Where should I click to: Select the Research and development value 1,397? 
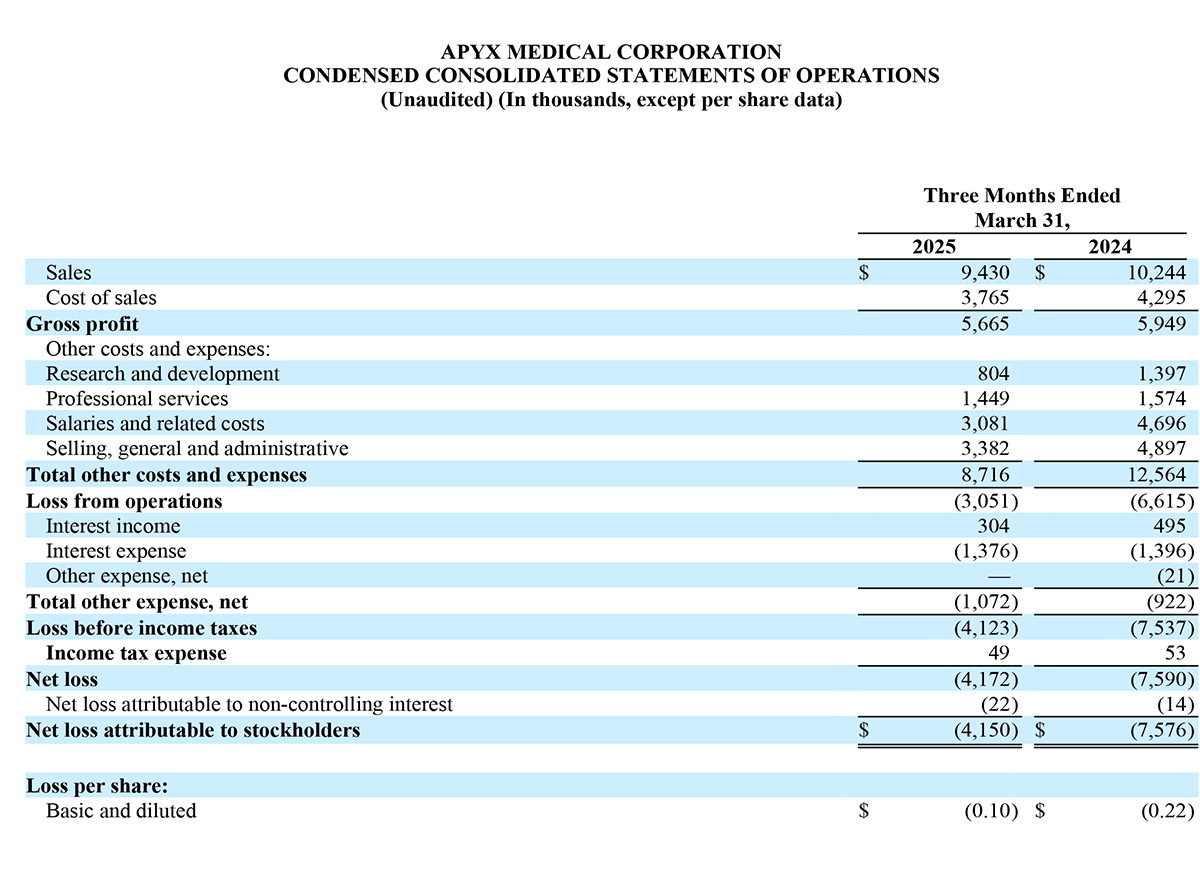(1160, 374)
